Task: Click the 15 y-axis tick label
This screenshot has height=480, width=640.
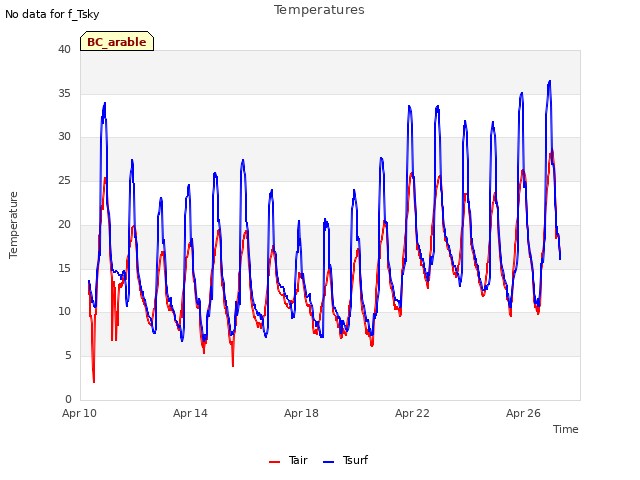Action: coord(64,268)
